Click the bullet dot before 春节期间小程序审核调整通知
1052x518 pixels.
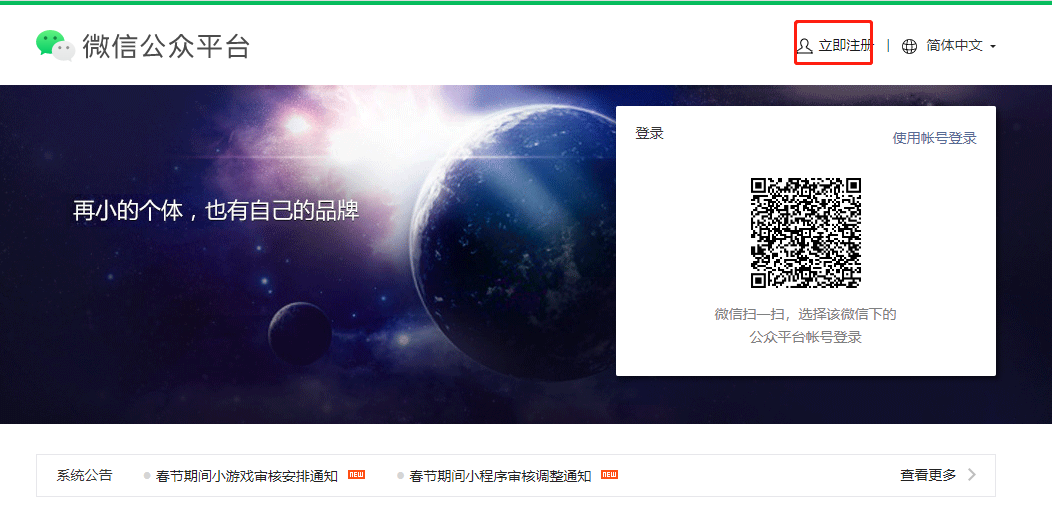coord(400,476)
